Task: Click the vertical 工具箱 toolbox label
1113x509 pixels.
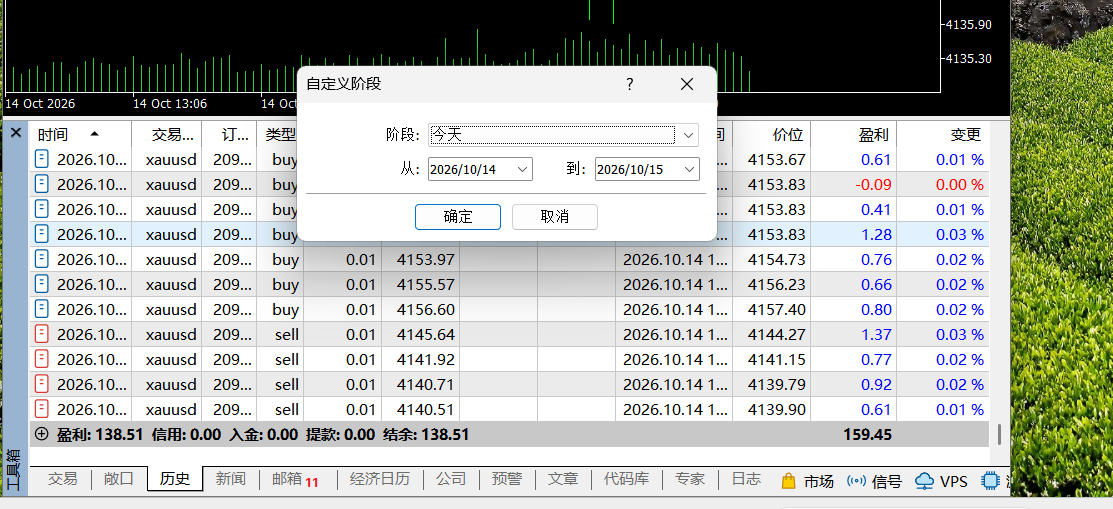Action: 14,471
